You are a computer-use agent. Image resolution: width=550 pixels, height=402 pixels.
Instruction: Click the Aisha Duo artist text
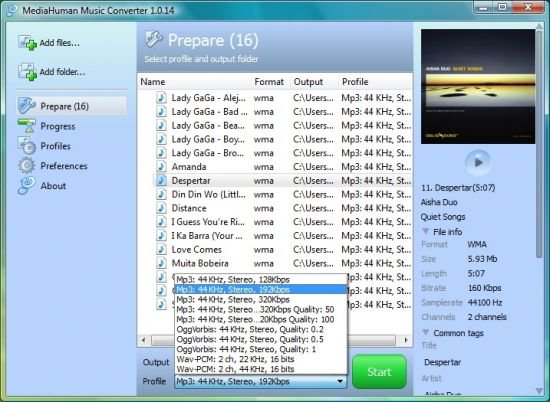click(x=439, y=202)
